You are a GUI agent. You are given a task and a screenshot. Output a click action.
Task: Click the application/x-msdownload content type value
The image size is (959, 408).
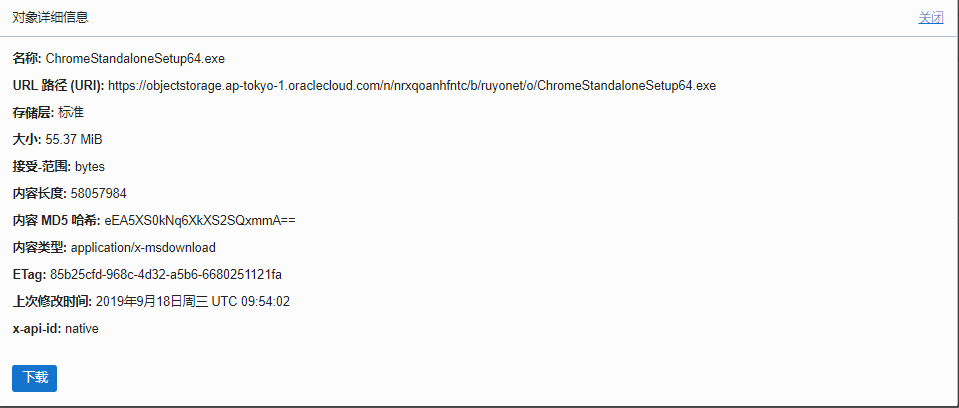tap(143, 247)
